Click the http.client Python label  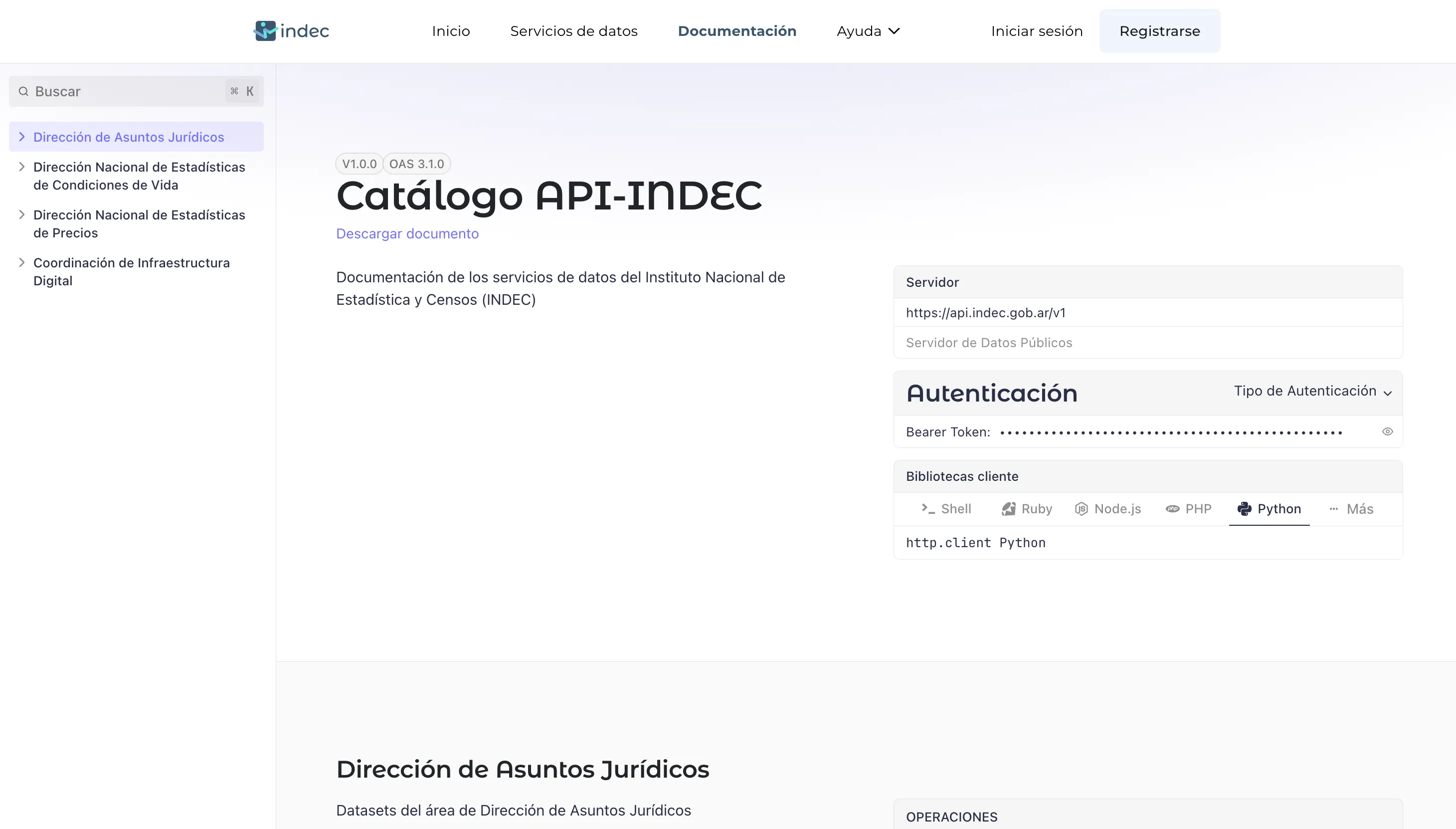pos(976,543)
